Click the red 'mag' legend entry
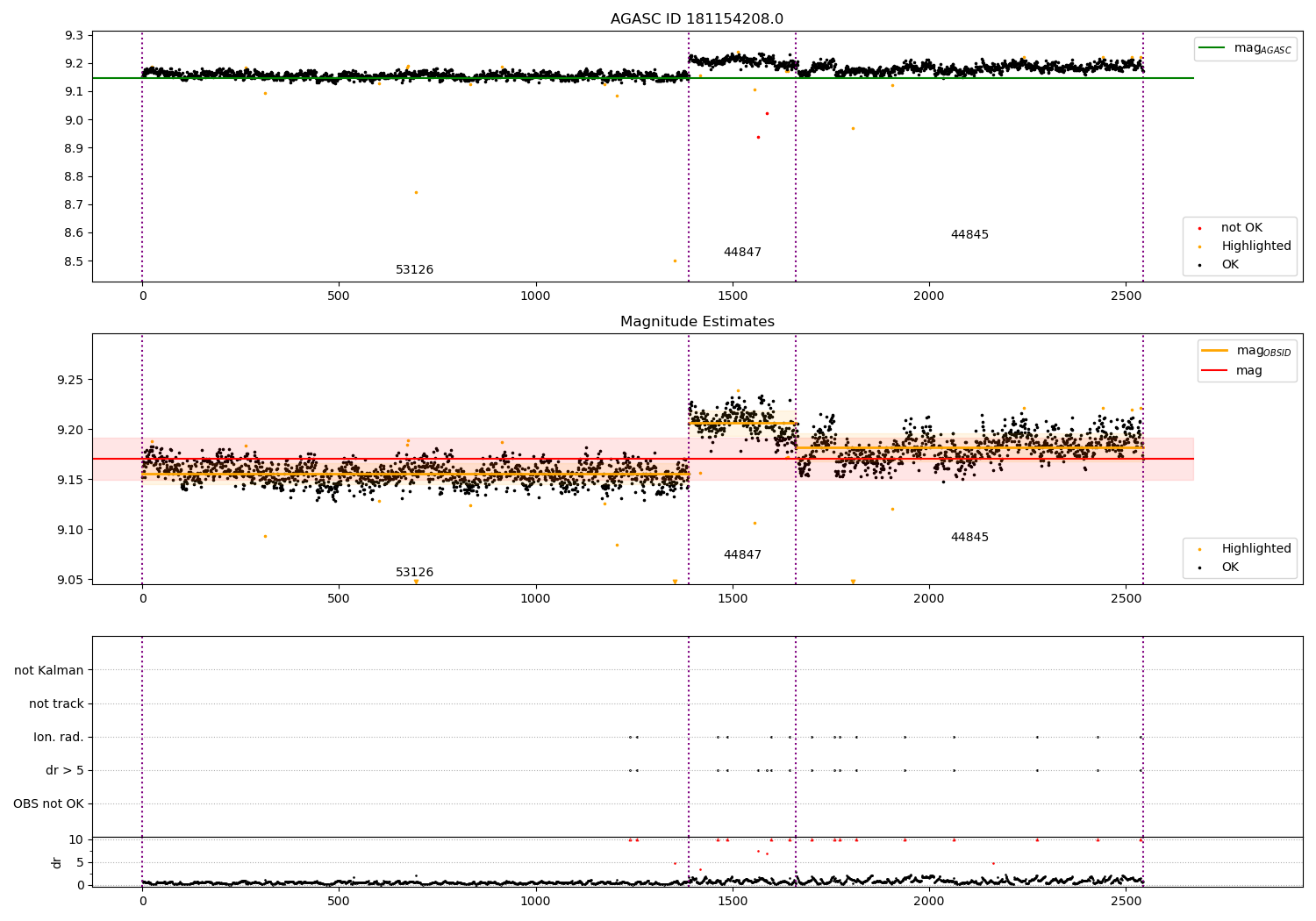This screenshot has height=921, width=1316. (x=1248, y=371)
